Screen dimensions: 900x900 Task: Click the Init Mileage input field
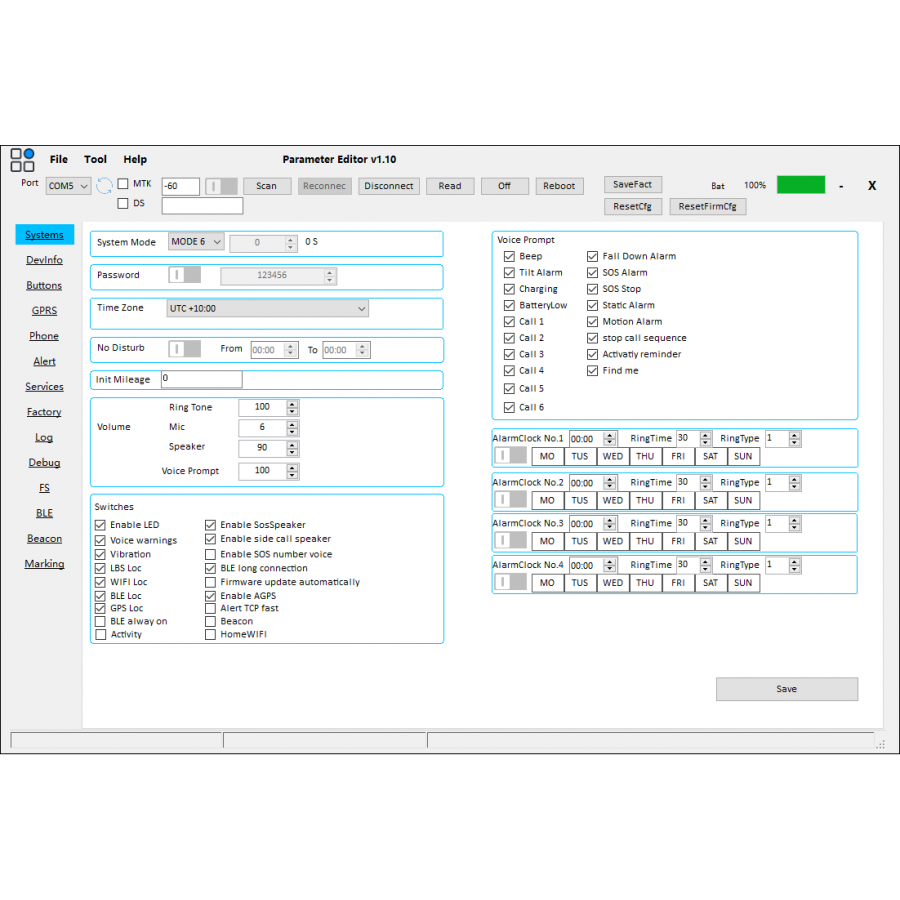point(201,379)
